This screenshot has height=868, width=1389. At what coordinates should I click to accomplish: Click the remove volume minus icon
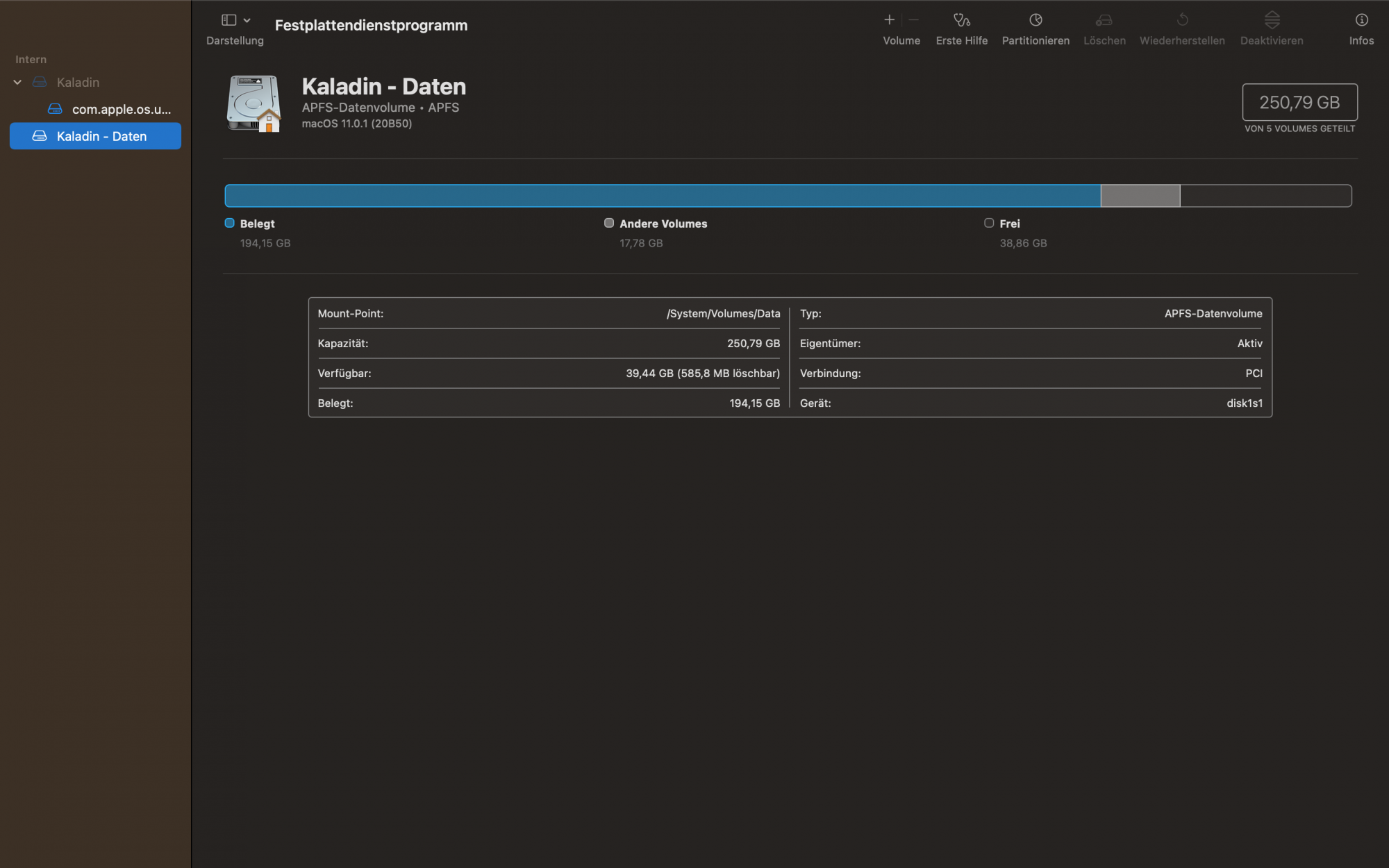click(914, 20)
